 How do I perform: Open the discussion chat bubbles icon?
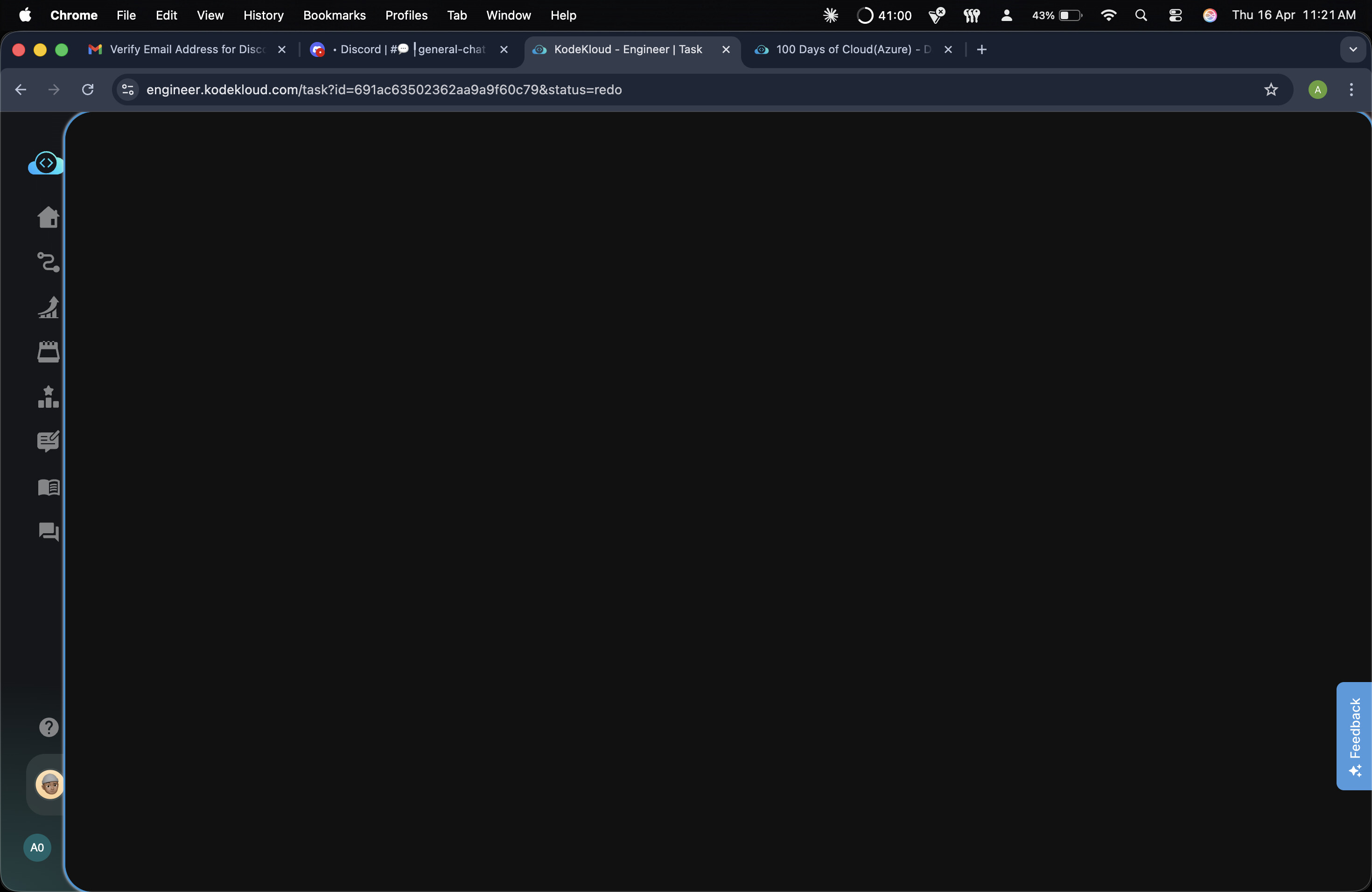pos(48,531)
